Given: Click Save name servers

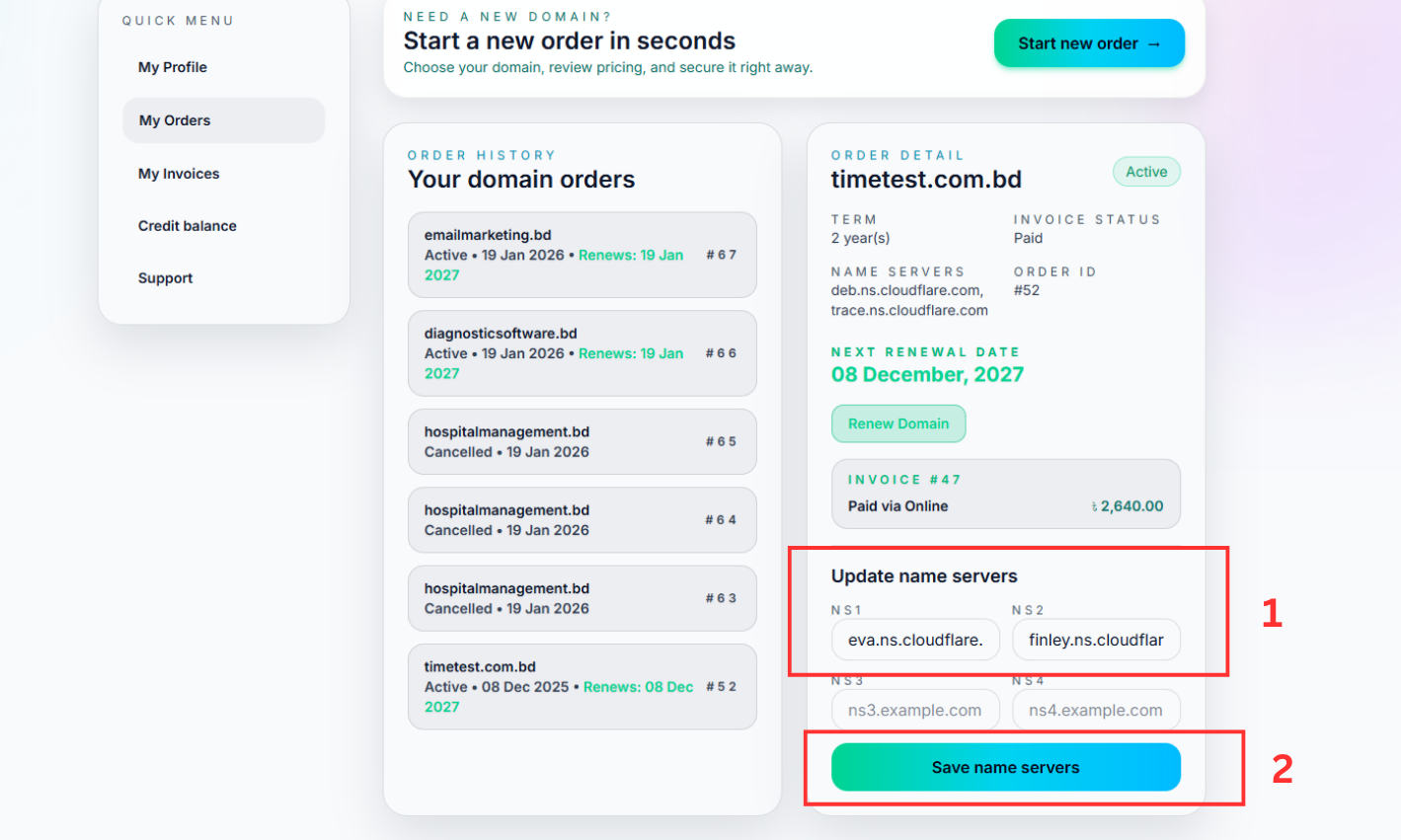Looking at the screenshot, I should (1004, 767).
